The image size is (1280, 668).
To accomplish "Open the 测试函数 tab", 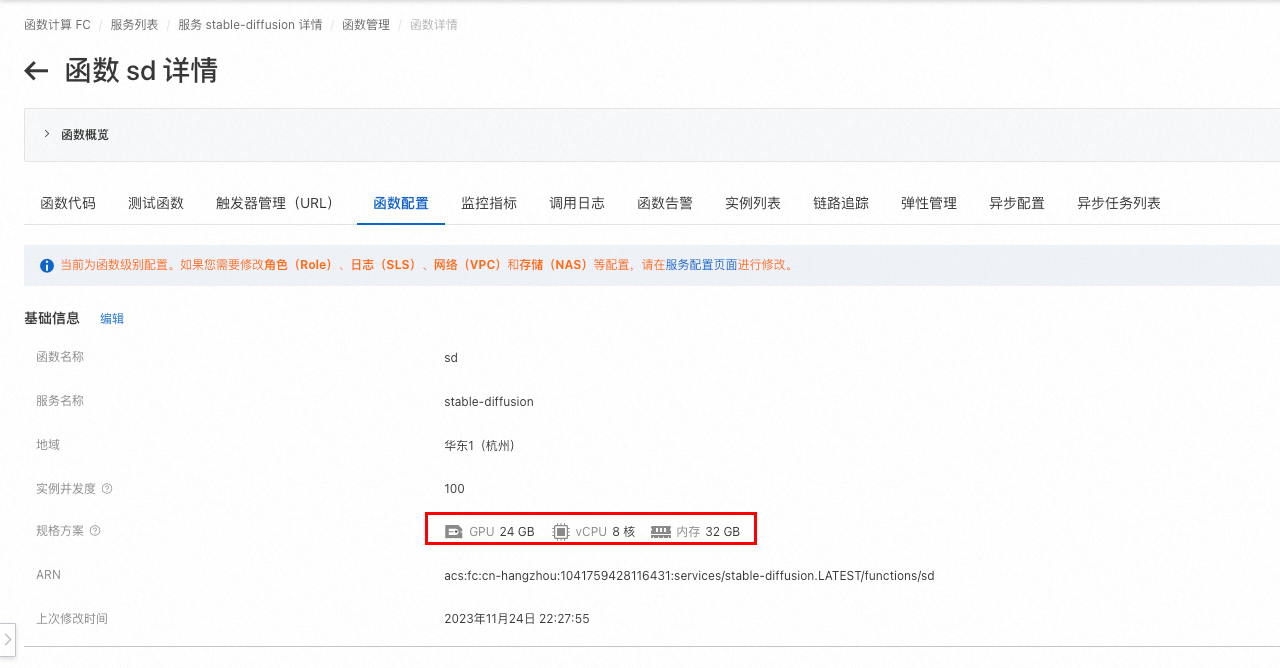I will pyautogui.click(x=156, y=203).
